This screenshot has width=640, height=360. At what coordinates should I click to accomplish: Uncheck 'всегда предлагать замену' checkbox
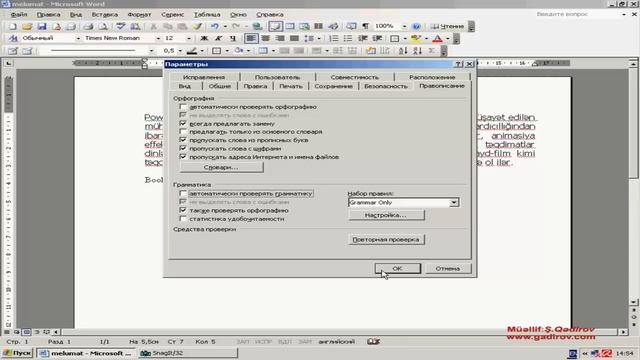click(183, 123)
